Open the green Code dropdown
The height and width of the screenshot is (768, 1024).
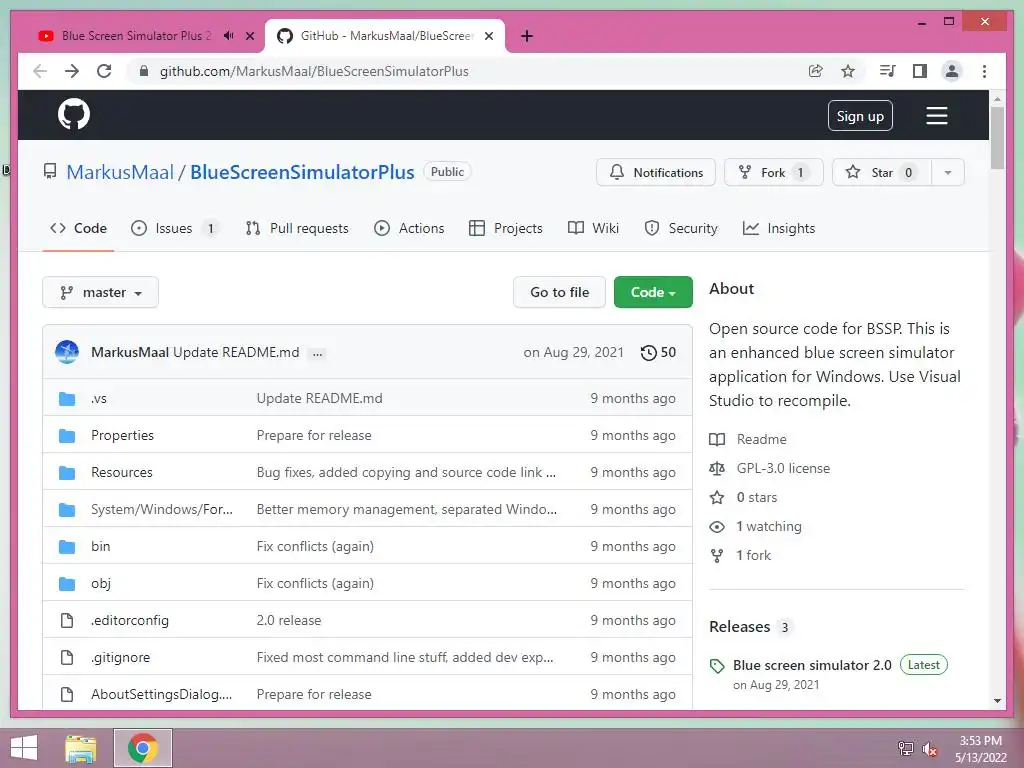pyautogui.click(x=653, y=293)
